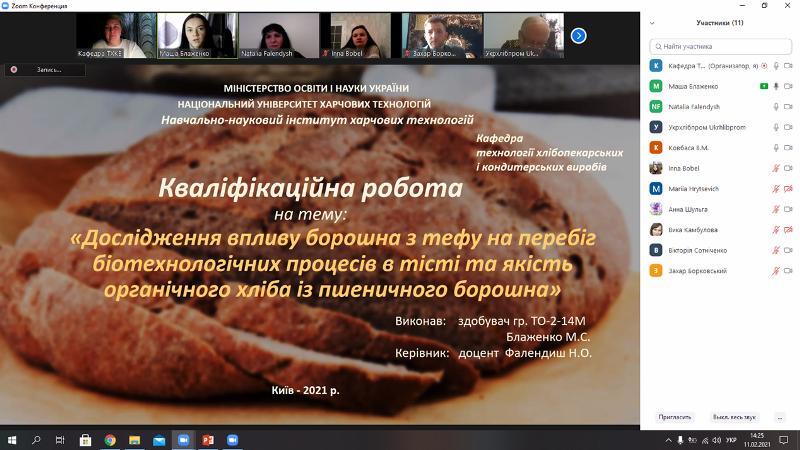Viewport: 800px width, 450px height.
Task: Click the microphone icon in system tray
Action: (680, 440)
